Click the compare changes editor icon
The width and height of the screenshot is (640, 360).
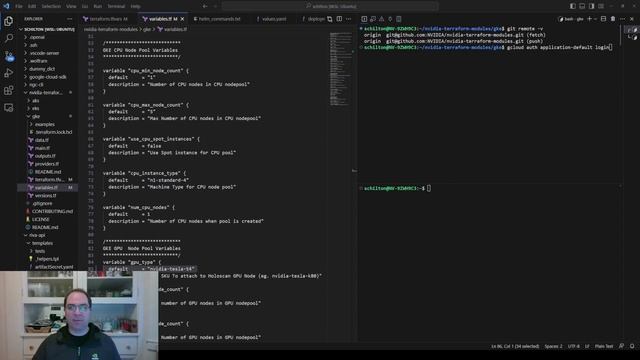[x=330, y=19]
